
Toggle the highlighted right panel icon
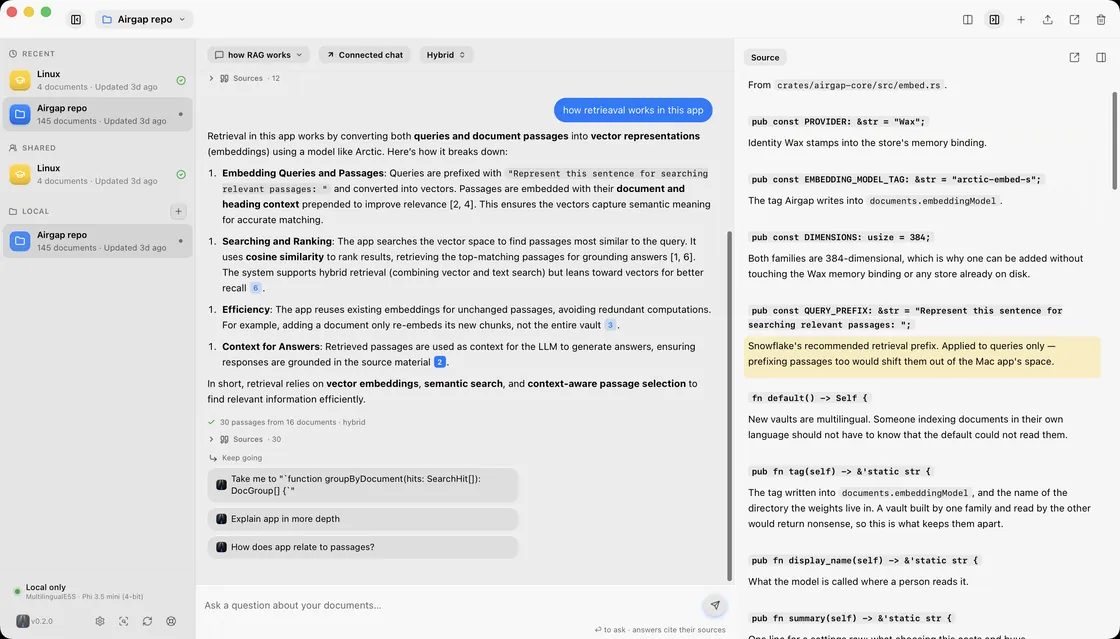point(994,19)
